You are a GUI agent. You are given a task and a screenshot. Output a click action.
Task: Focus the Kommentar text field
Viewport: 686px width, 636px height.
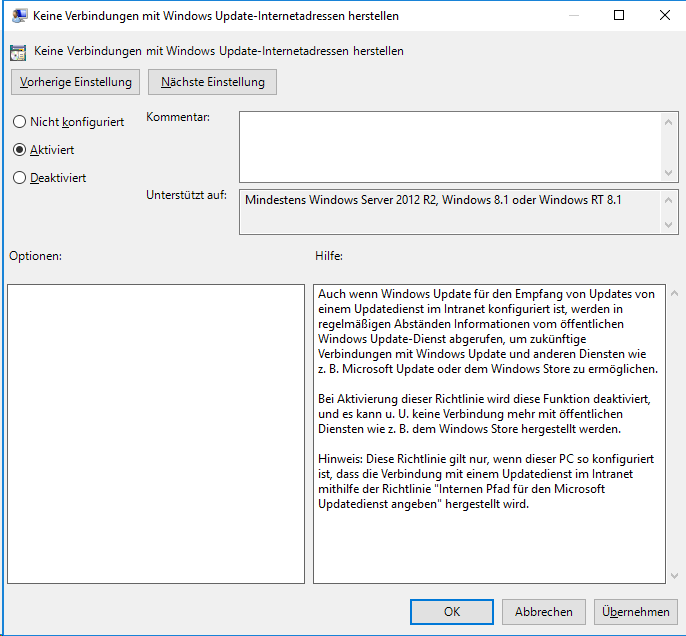[450, 146]
